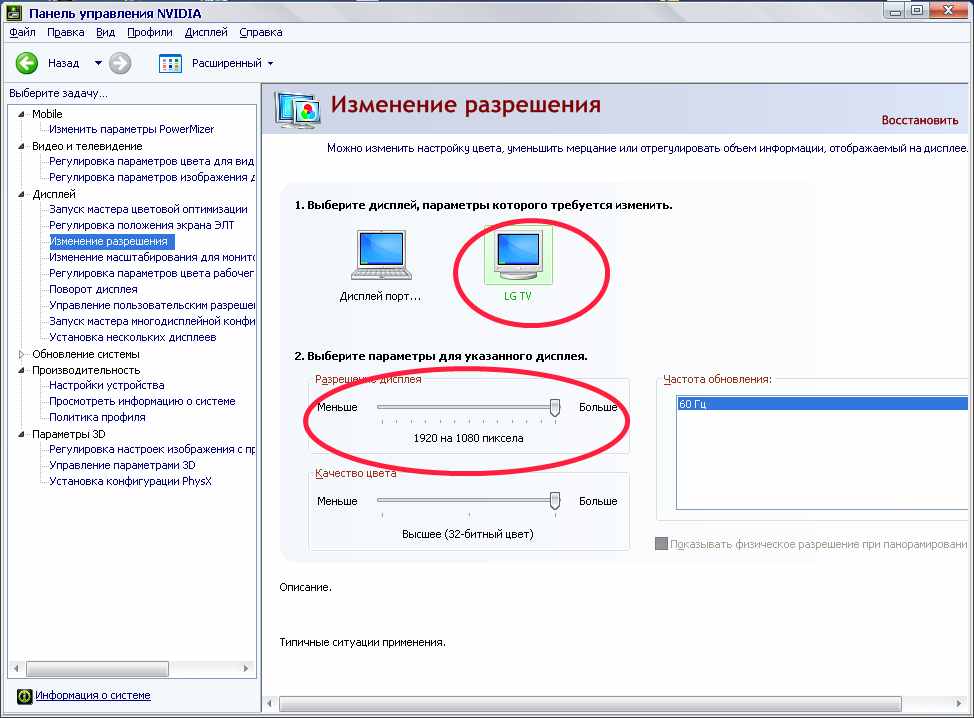Open Управление параметрами 3D
Image resolution: width=974 pixels, height=718 pixels.
[122, 466]
